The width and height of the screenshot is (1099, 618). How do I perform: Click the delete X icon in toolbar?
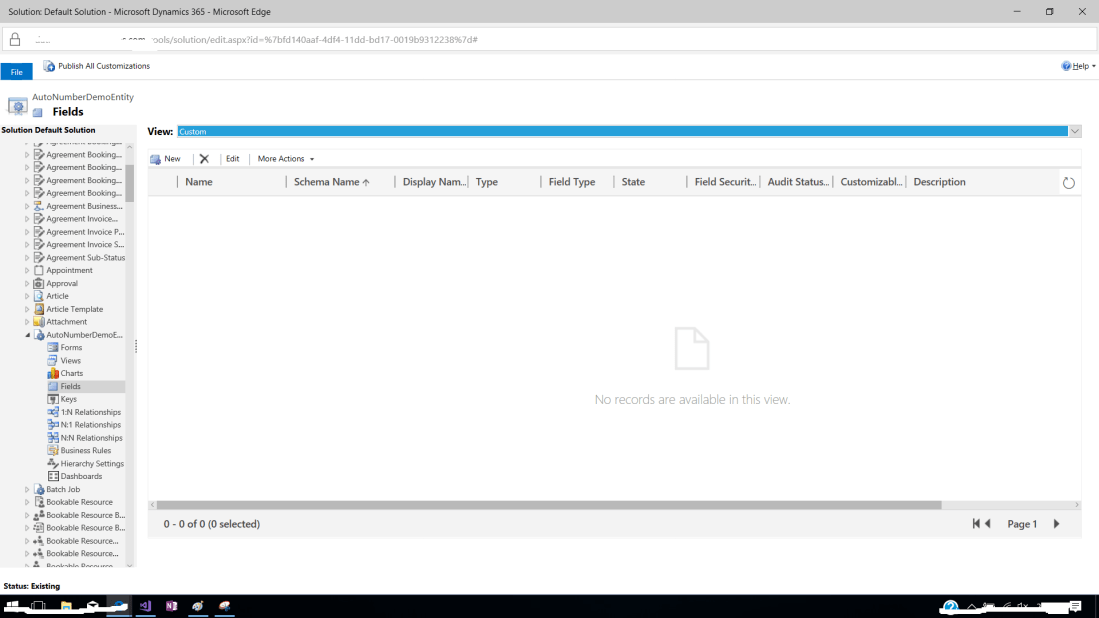point(204,159)
